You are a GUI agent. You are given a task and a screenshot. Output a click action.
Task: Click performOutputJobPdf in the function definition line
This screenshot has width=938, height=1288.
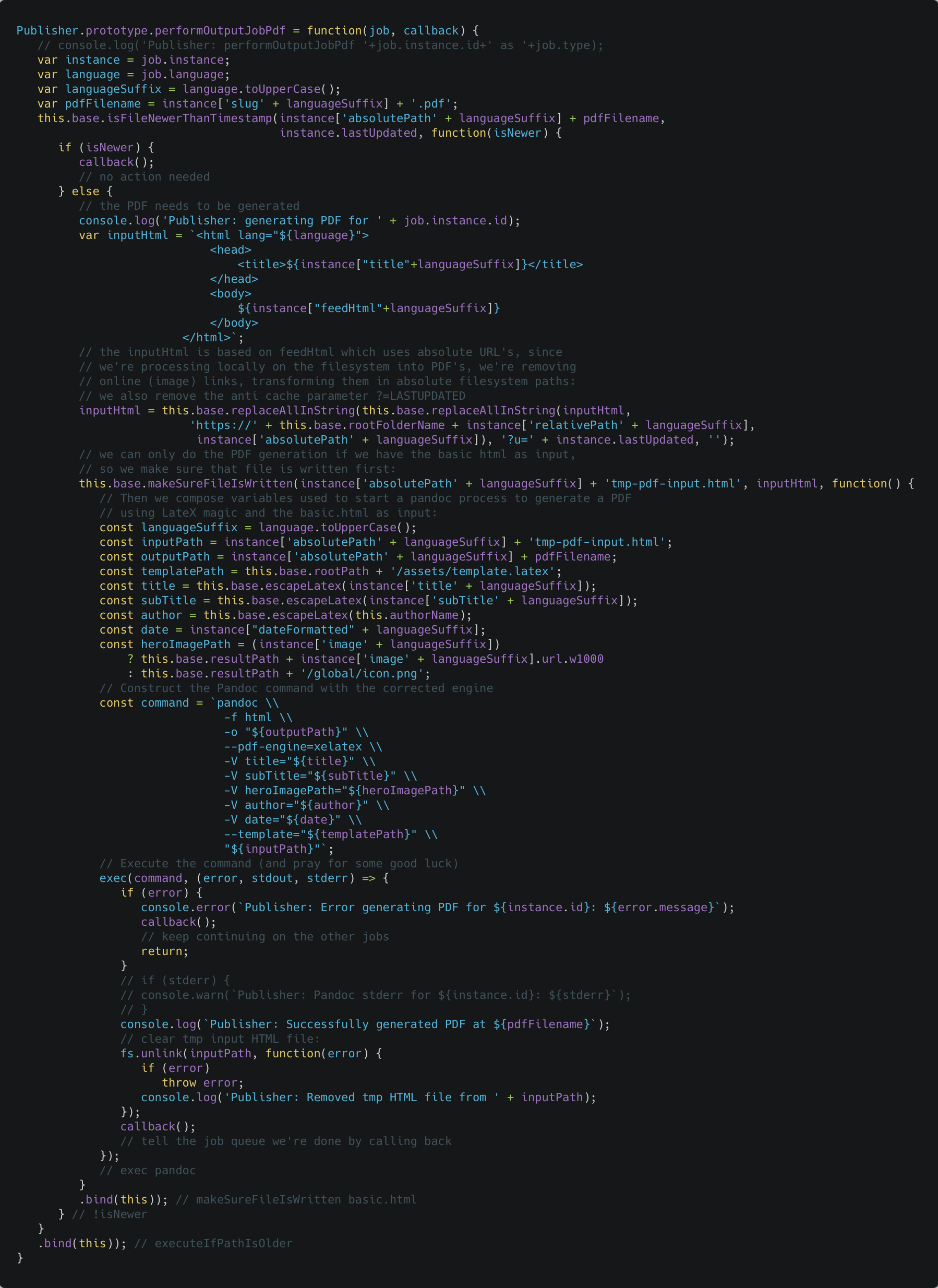pyautogui.click(x=220, y=31)
